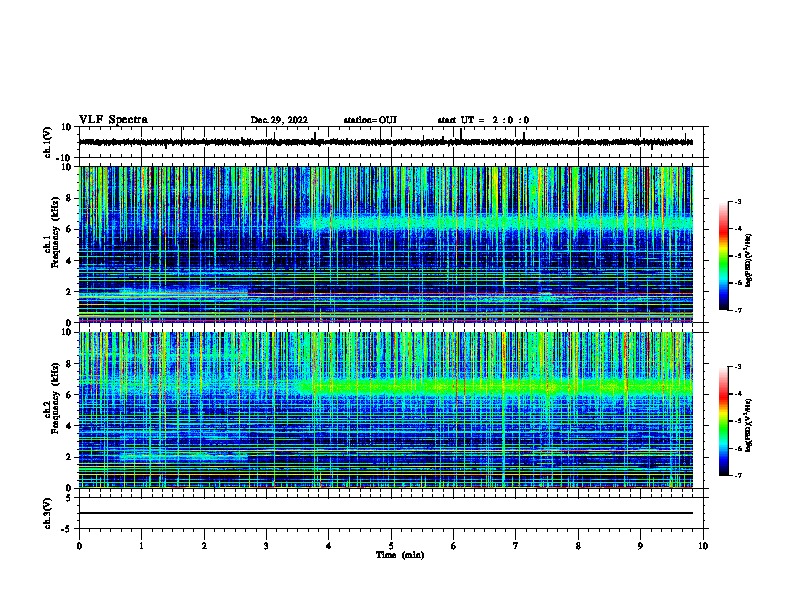792x612 pixels.
Task: Click time axis tick label '5'
Action: point(391,546)
